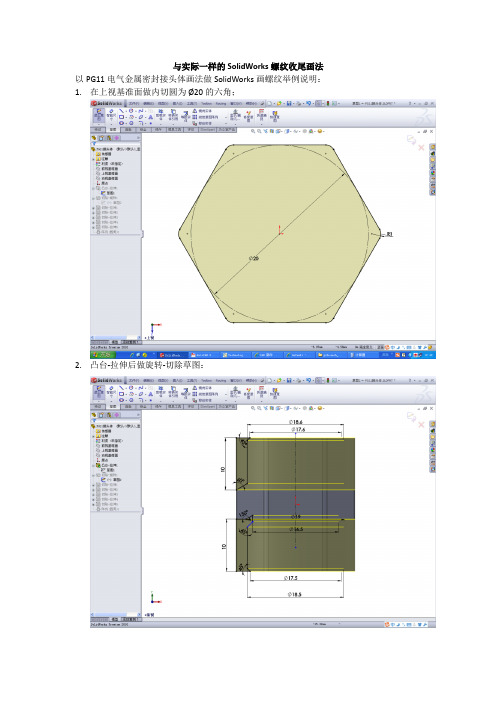Select the Ø20 dimension on the hexagon sketch
Image resolution: width=496 pixels, height=702 pixels.
pos(254,258)
